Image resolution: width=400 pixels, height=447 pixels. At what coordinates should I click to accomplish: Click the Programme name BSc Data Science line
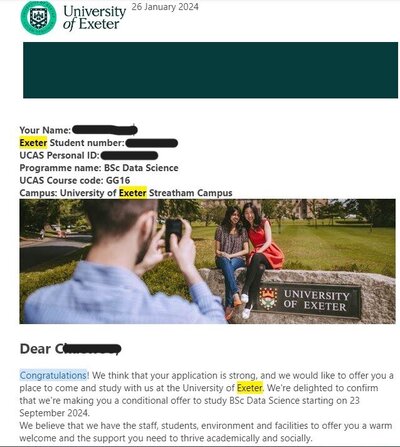tap(99, 168)
